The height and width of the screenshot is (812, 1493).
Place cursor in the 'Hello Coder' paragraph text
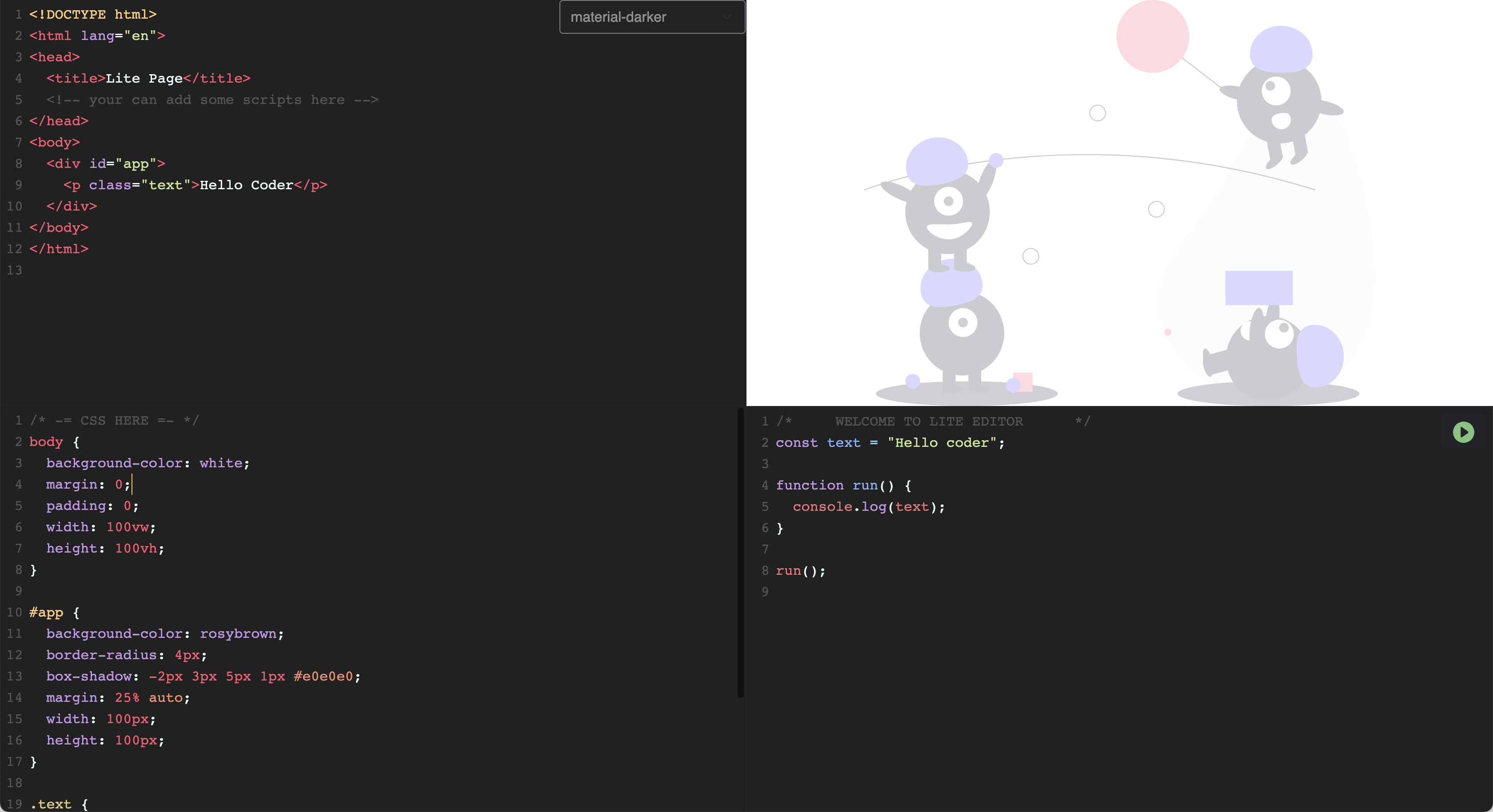coord(246,185)
